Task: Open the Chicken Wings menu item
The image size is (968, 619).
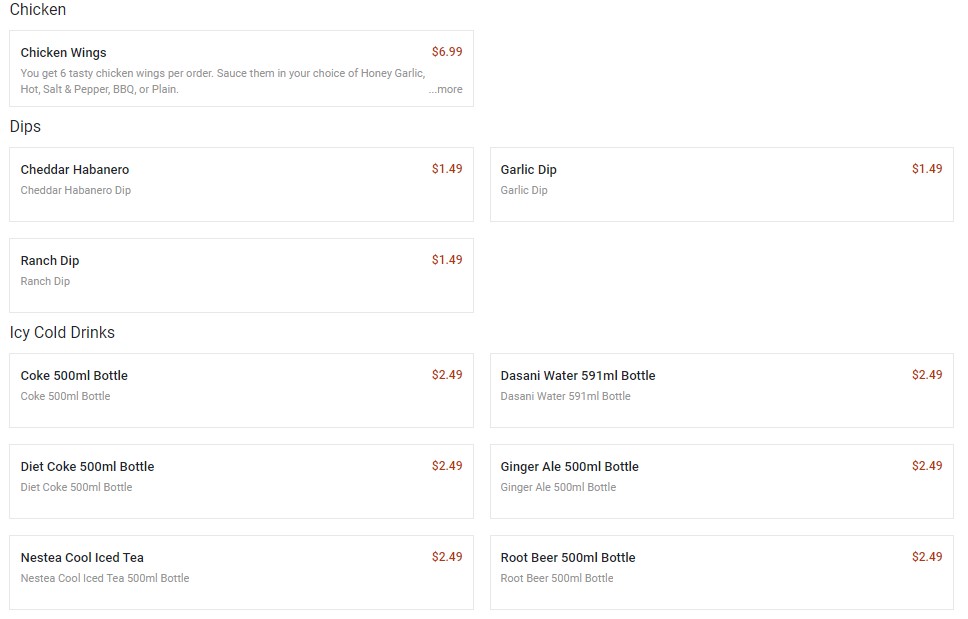Action: (63, 53)
